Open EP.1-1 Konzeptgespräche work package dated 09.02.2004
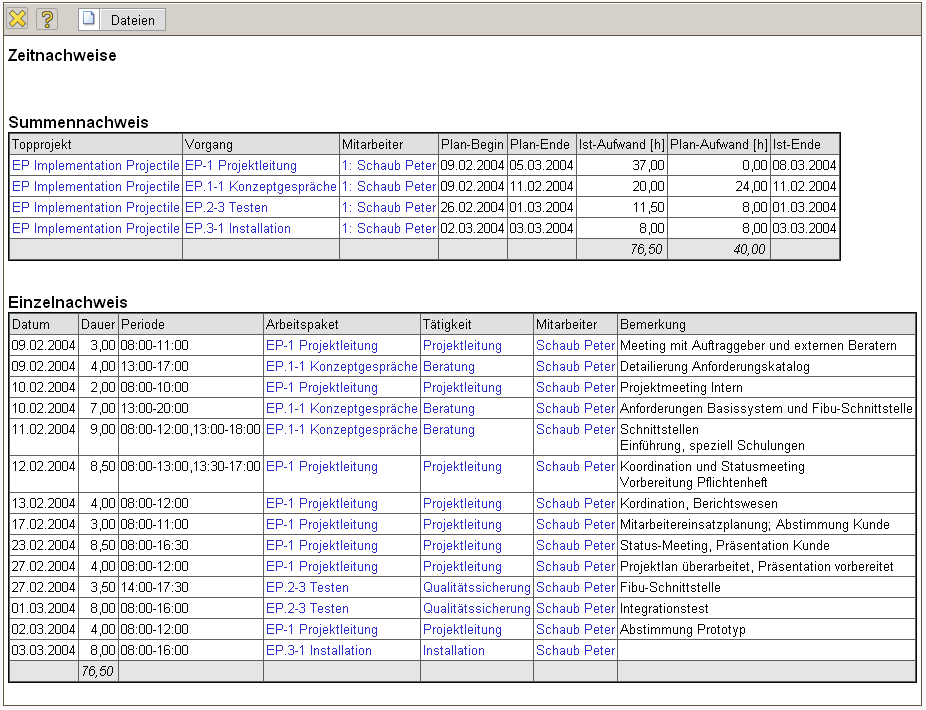926x710 pixels. click(x=341, y=367)
